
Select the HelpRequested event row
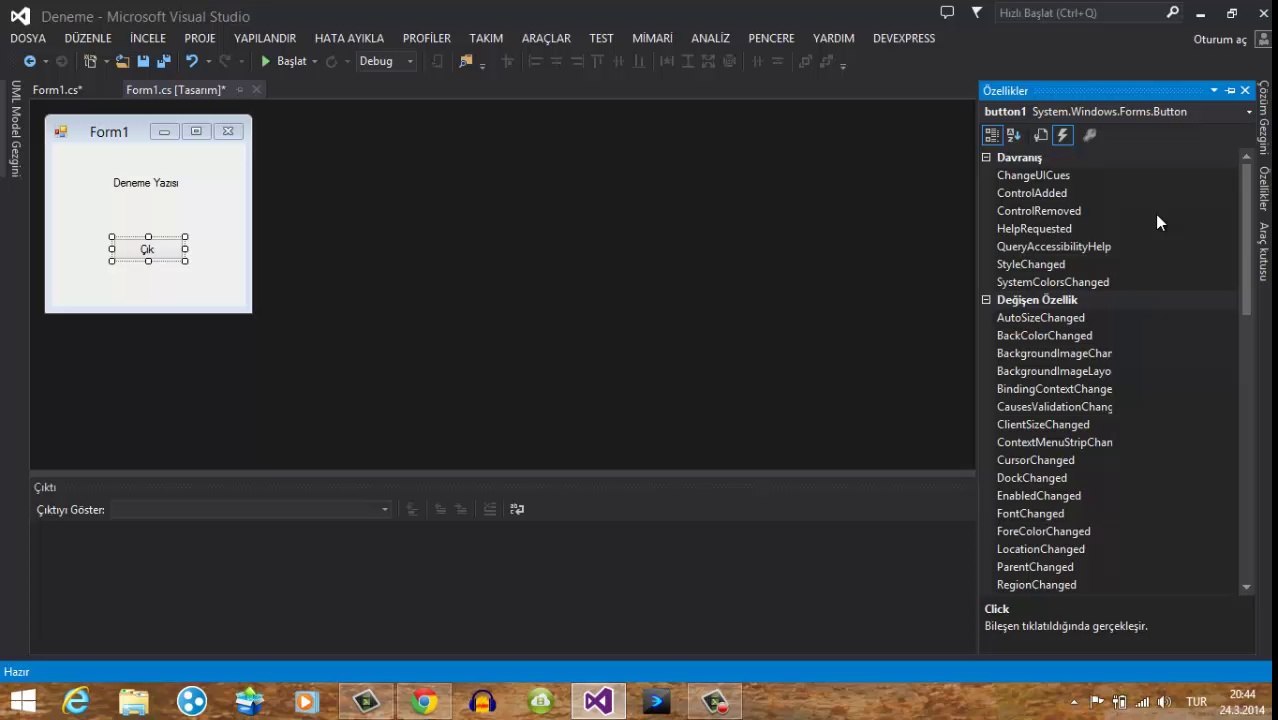point(1109,229)
